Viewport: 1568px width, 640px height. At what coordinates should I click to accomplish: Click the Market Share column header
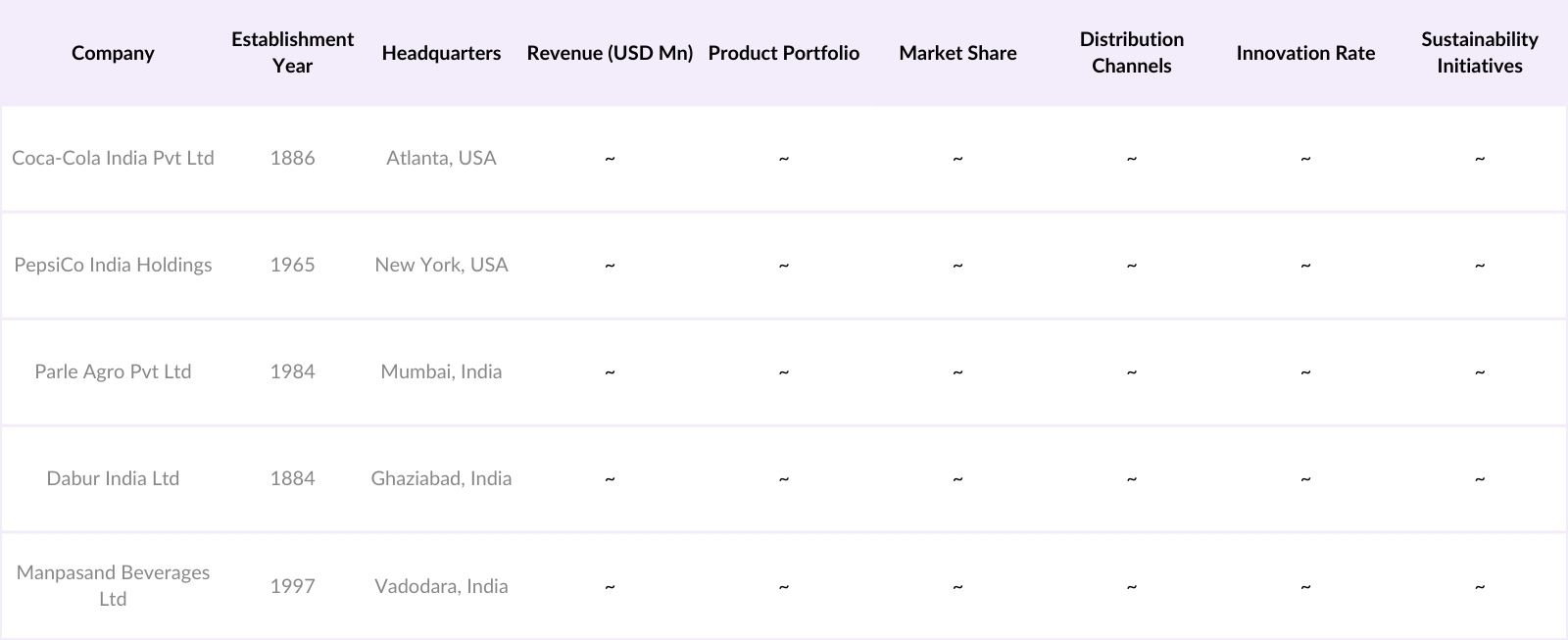click(957, 53)
